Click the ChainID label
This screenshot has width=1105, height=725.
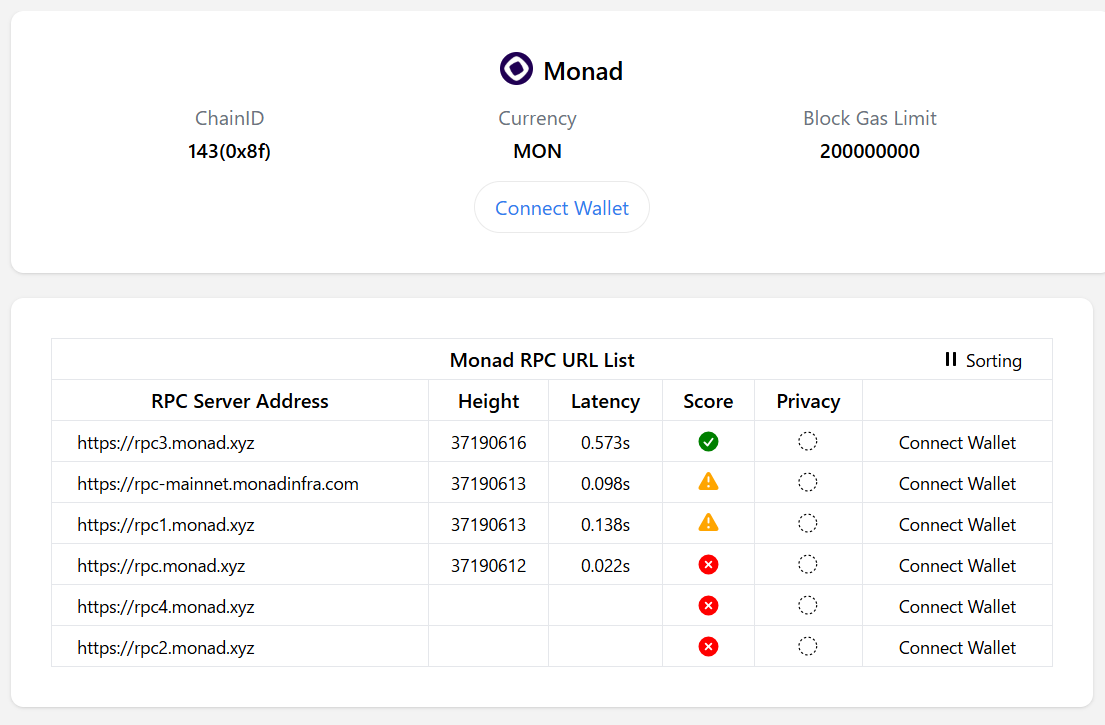pos(230,118)
